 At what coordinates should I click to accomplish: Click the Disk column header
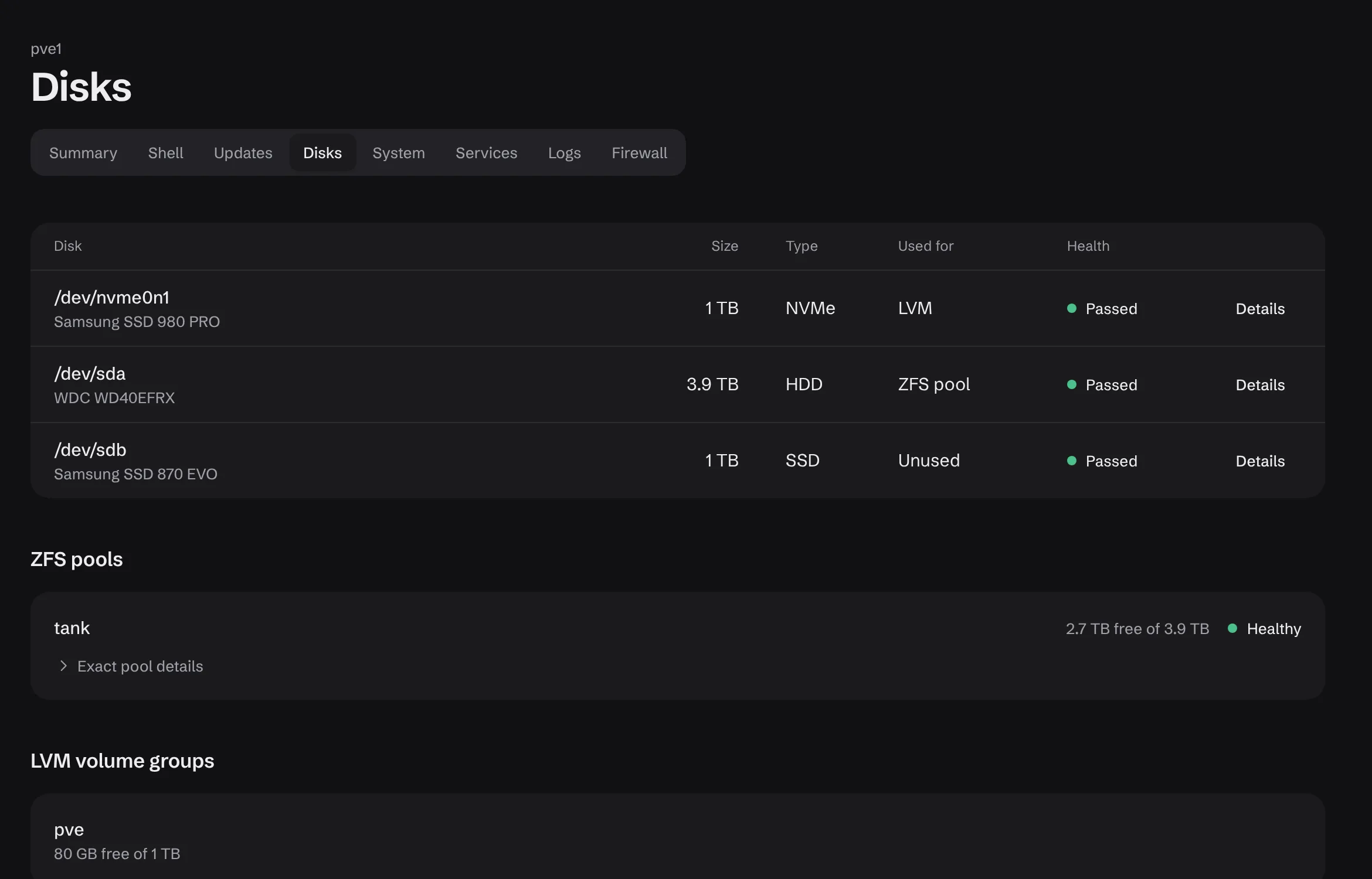click(67, 246)
